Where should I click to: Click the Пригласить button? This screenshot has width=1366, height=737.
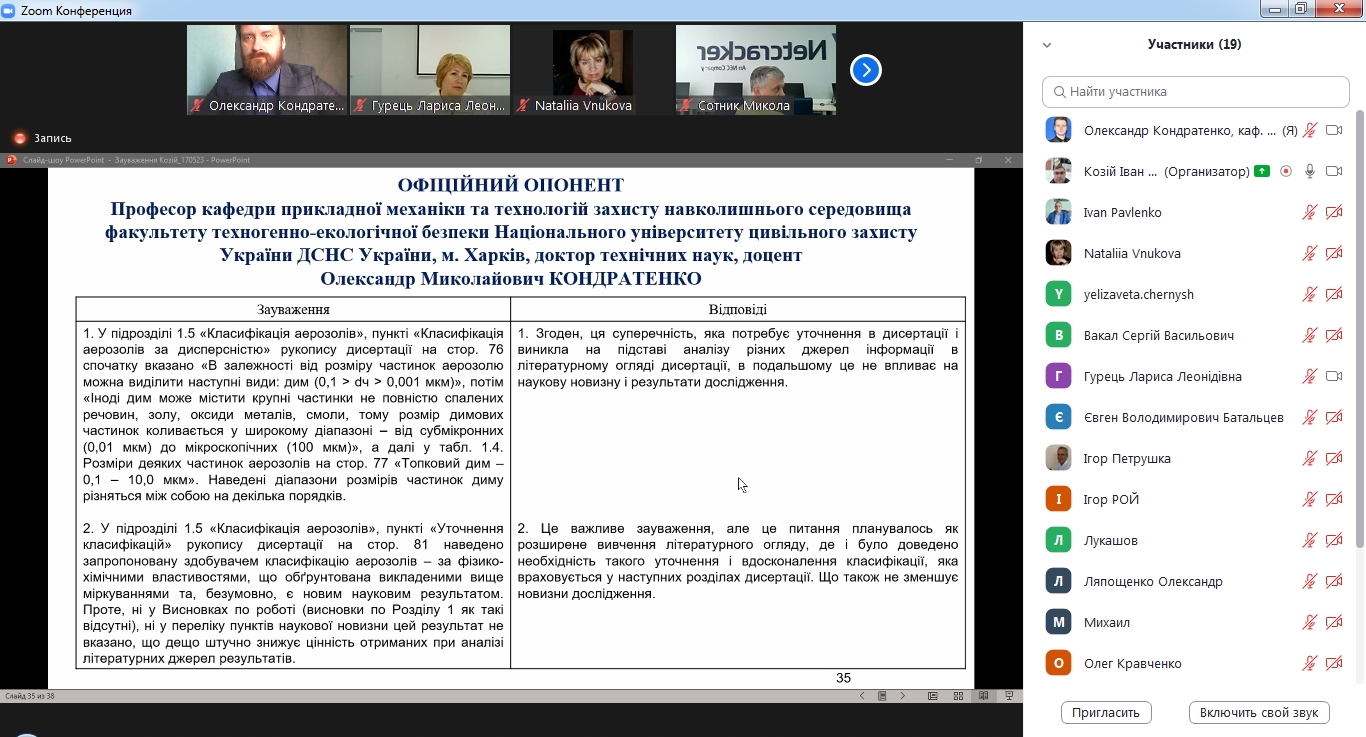[1106, 713]
